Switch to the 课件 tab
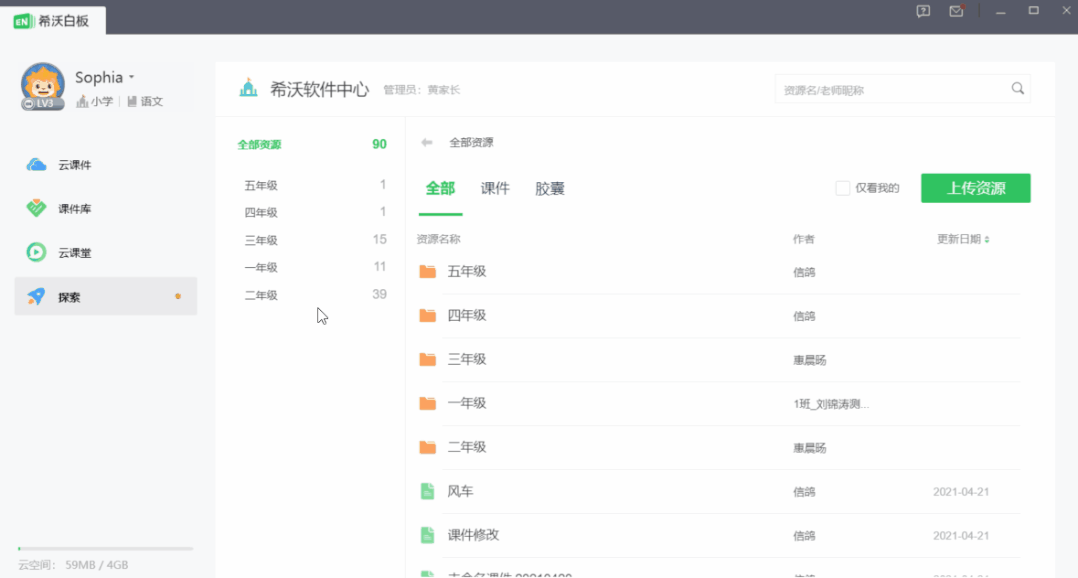The height and width of the screenshot is (578, 1078). point(495,188)
